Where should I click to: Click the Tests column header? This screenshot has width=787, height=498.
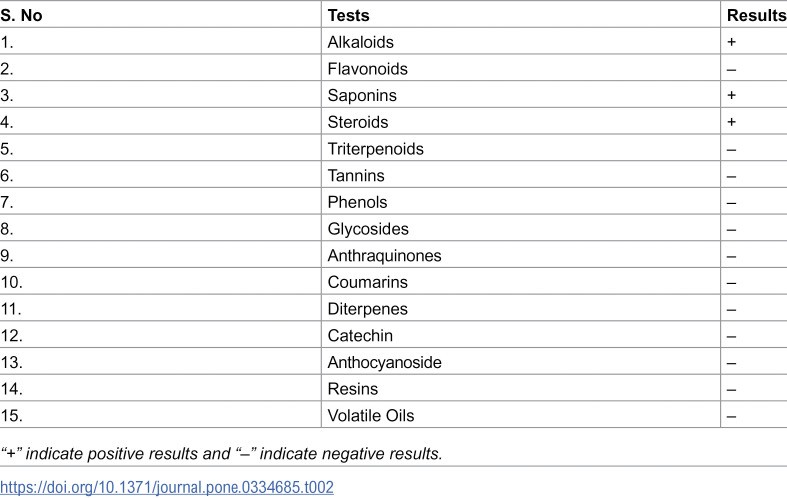click(348, 16)
